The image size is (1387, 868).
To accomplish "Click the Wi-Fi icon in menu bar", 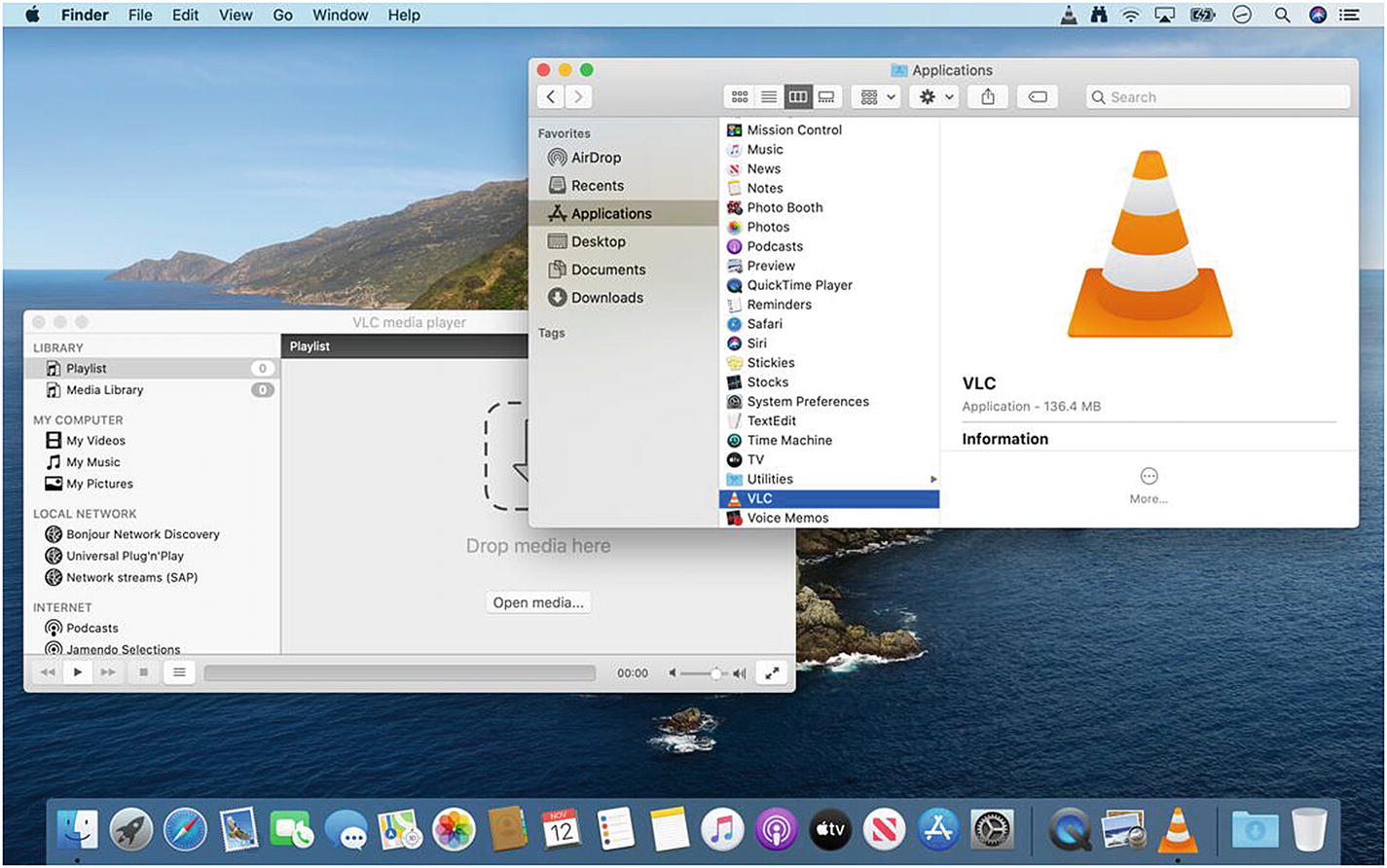I will click(1131, 15).
